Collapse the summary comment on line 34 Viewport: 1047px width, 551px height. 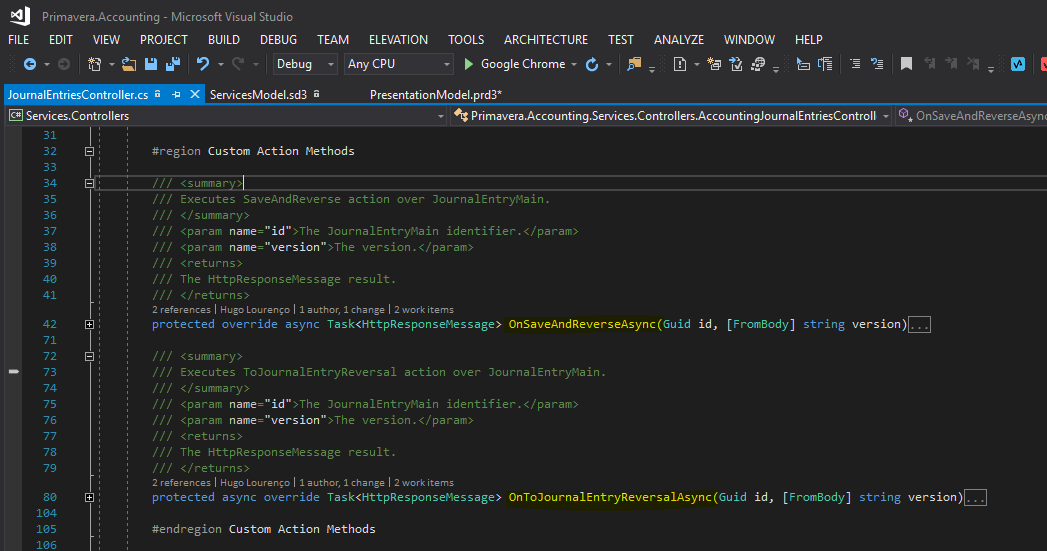click(x=89, y=184)
